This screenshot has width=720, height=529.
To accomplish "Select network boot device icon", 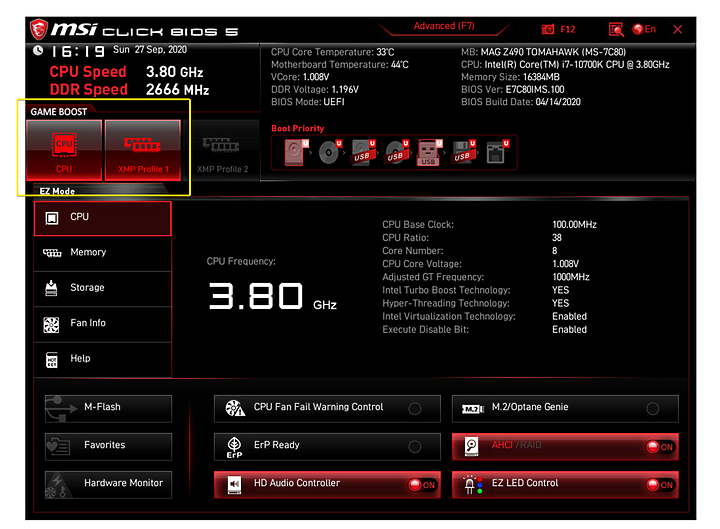I will coord(497,152).
